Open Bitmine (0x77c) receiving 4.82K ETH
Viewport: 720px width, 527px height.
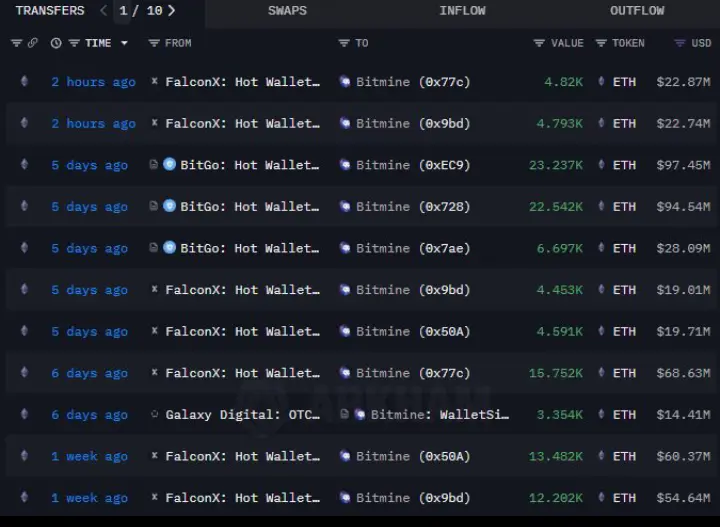tap(413, 82)
